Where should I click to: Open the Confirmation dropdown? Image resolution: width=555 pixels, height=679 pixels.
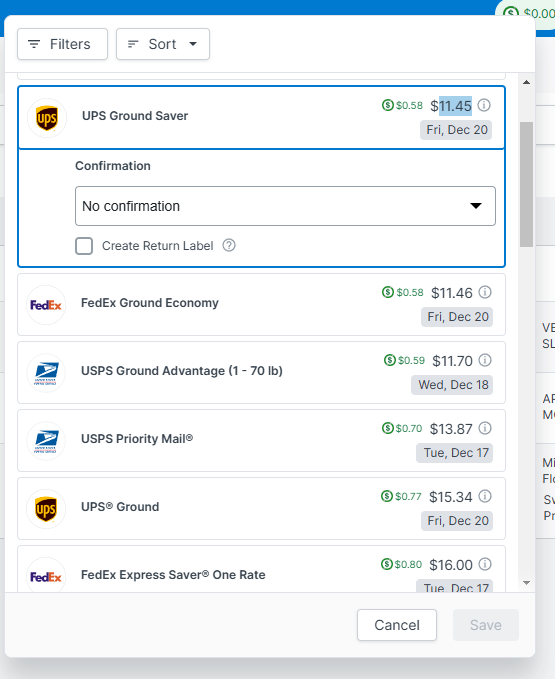pyautogui.click(x=285, y=206)
